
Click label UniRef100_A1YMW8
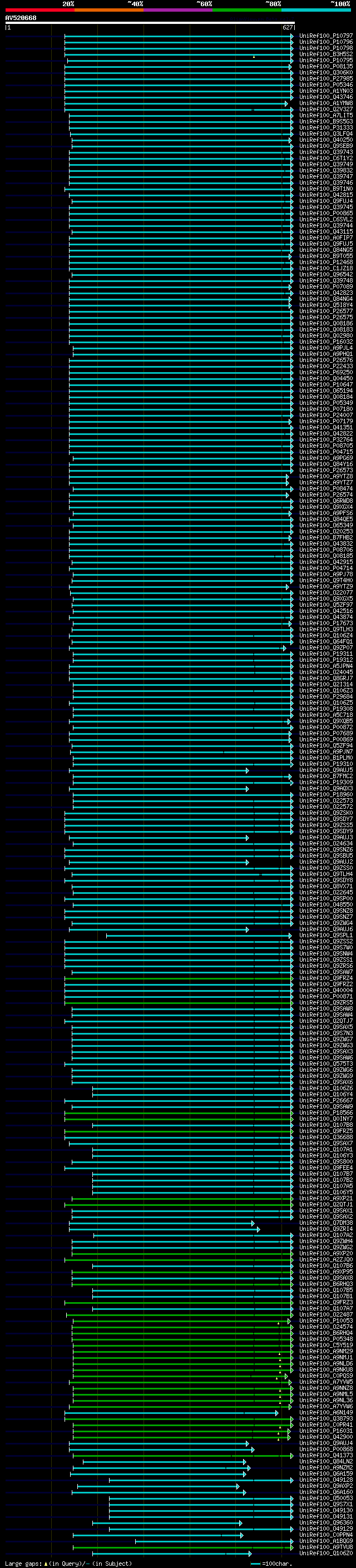326,103
